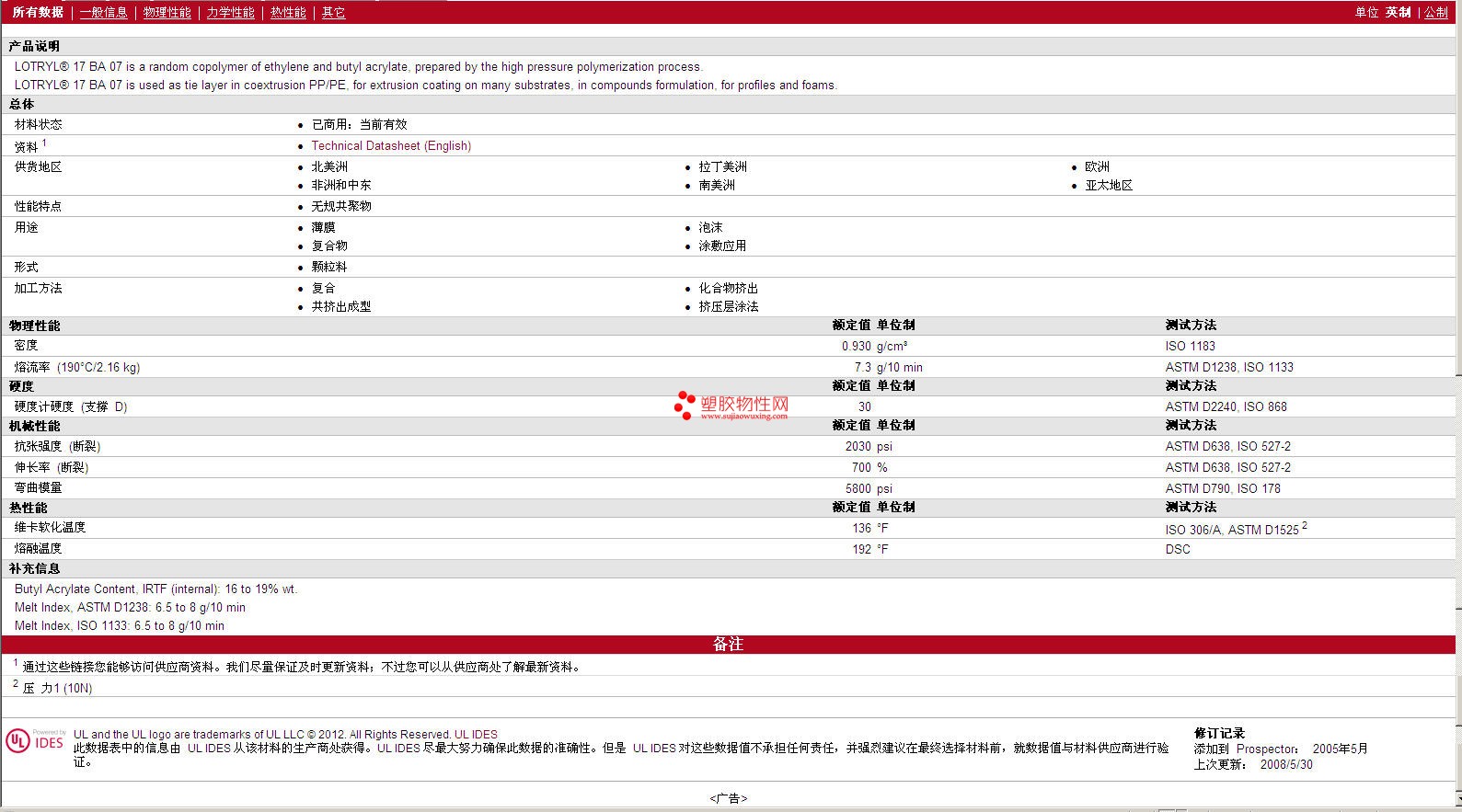The image size is (1462, 812).
Task: Click UL IDES link before 对这些数据值
Action: point(653,748)
